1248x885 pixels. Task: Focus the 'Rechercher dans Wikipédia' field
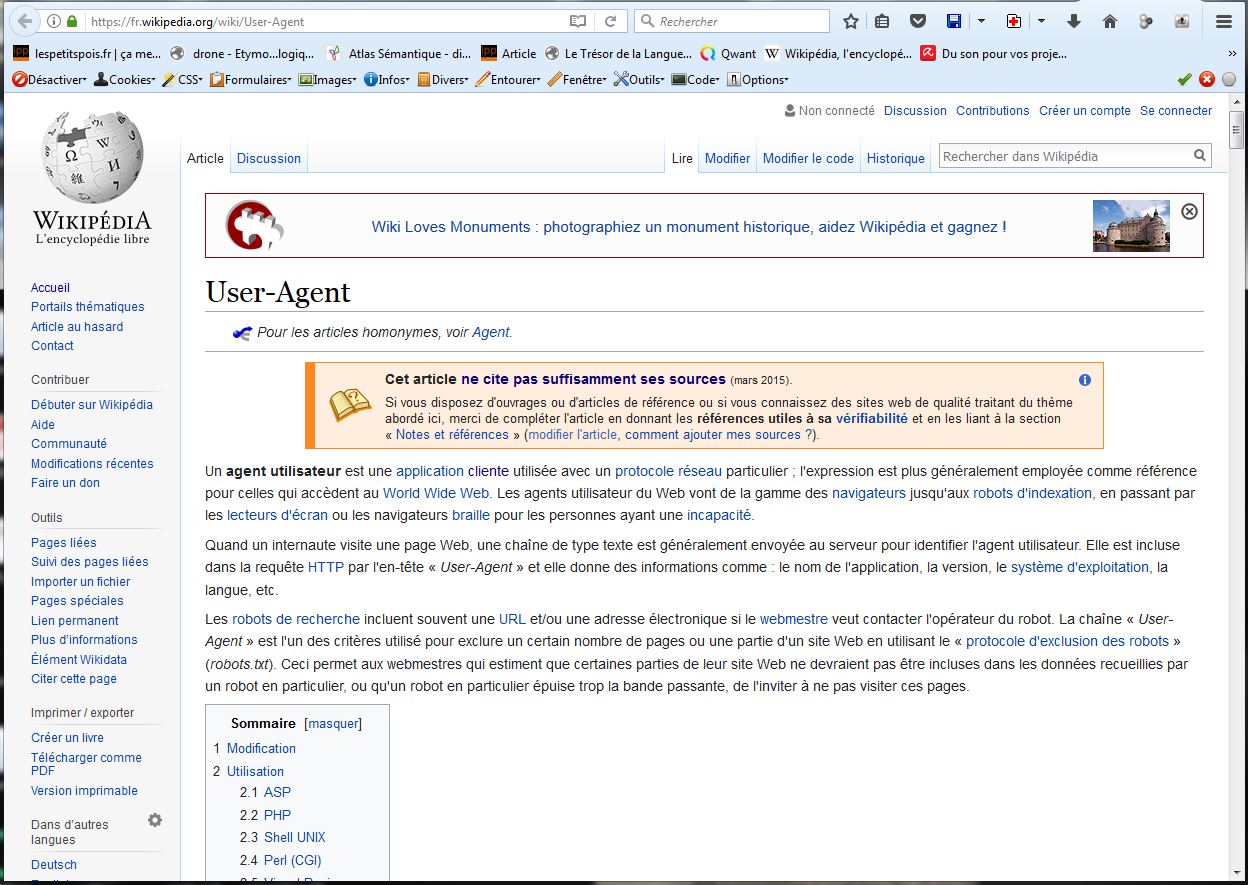coord(1063,156)
